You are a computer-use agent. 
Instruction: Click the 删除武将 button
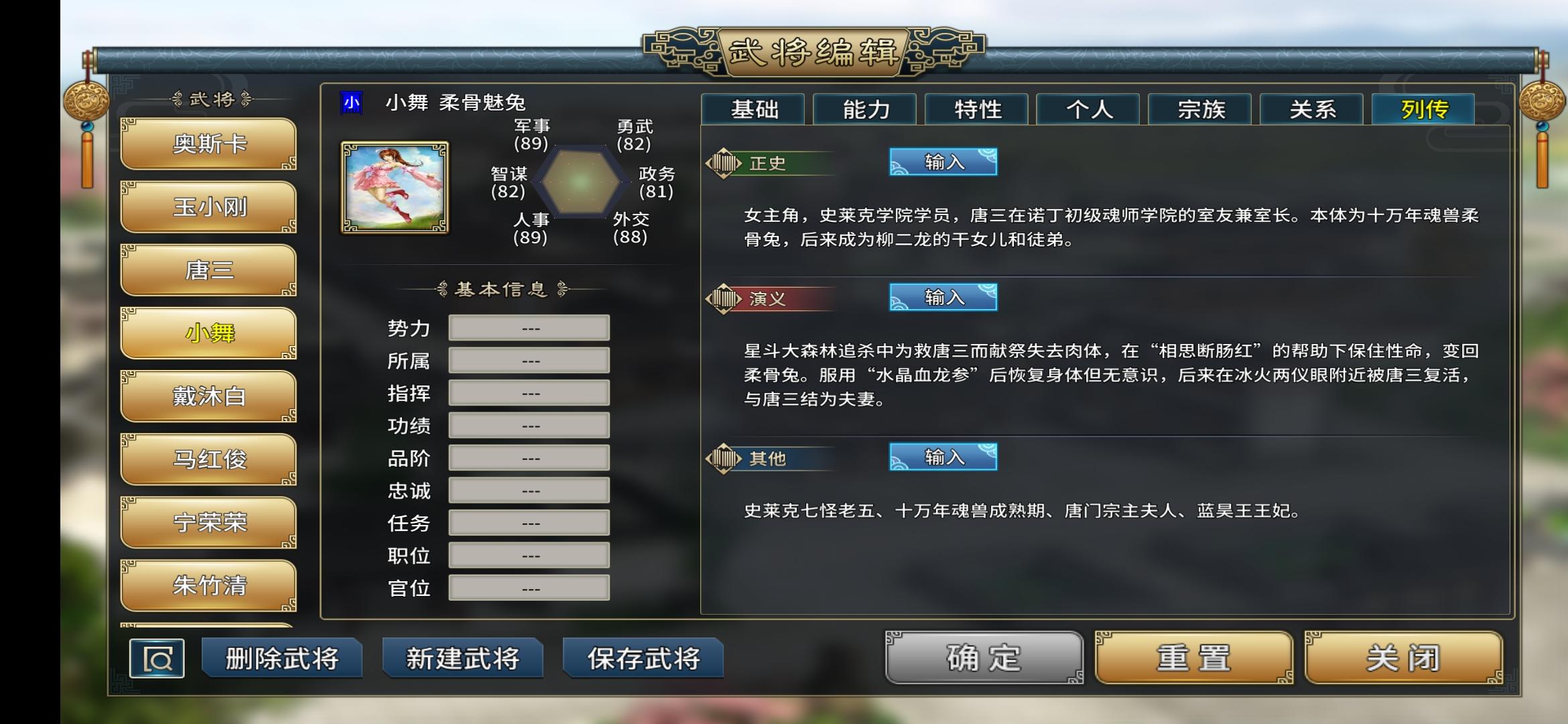tap(282, 658)
